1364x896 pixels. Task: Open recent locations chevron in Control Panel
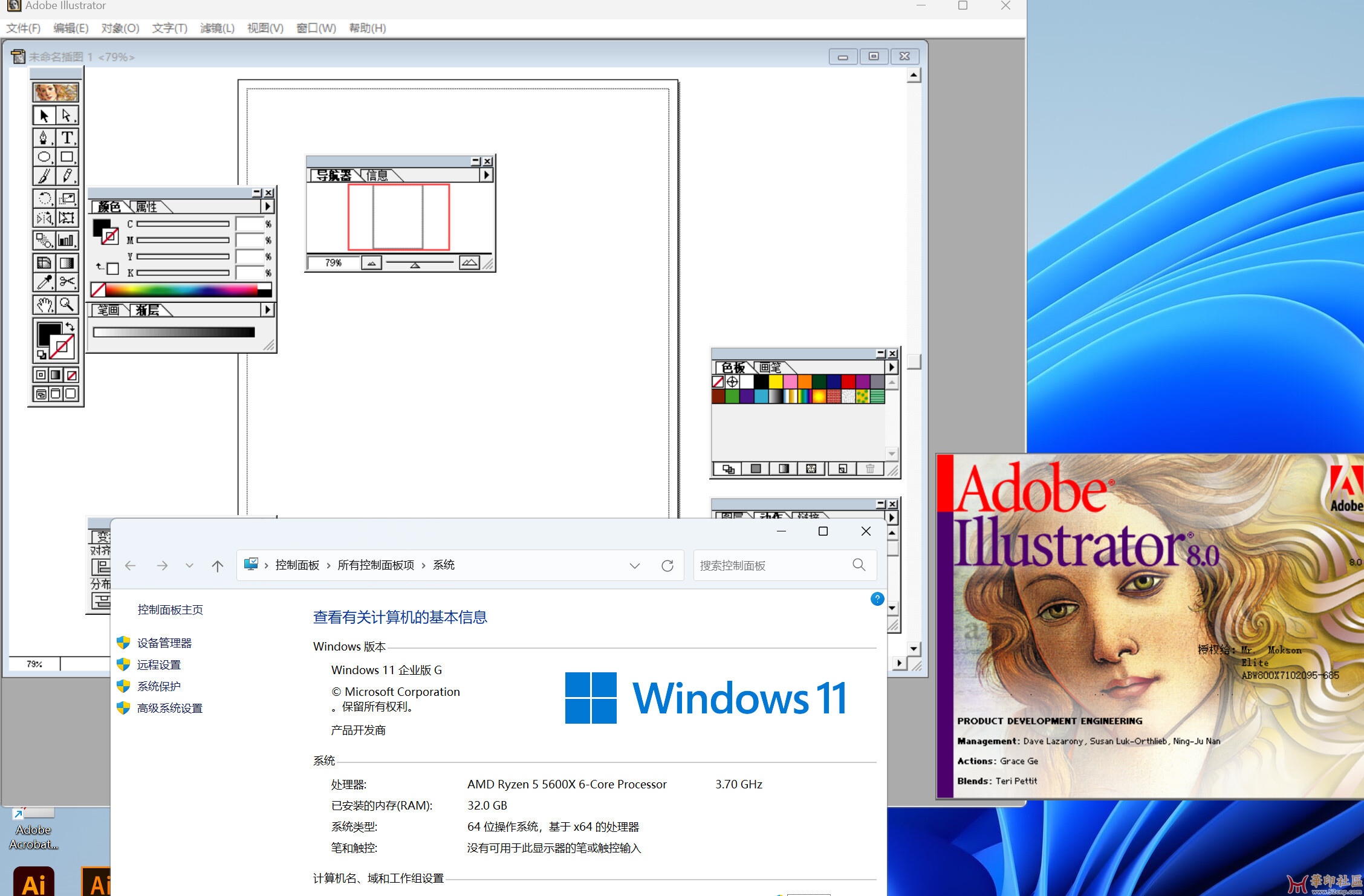[190, 566]
